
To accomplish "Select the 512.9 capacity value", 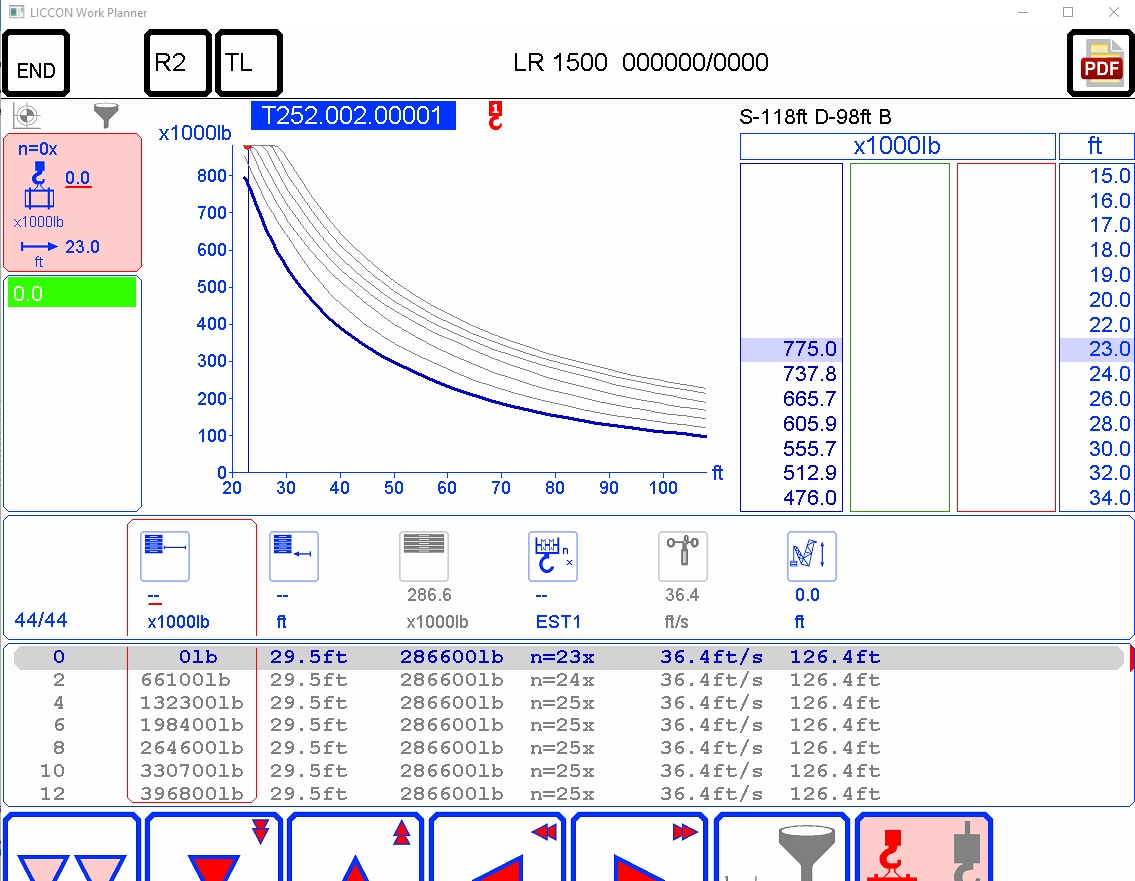I will [x=809, y=473].
